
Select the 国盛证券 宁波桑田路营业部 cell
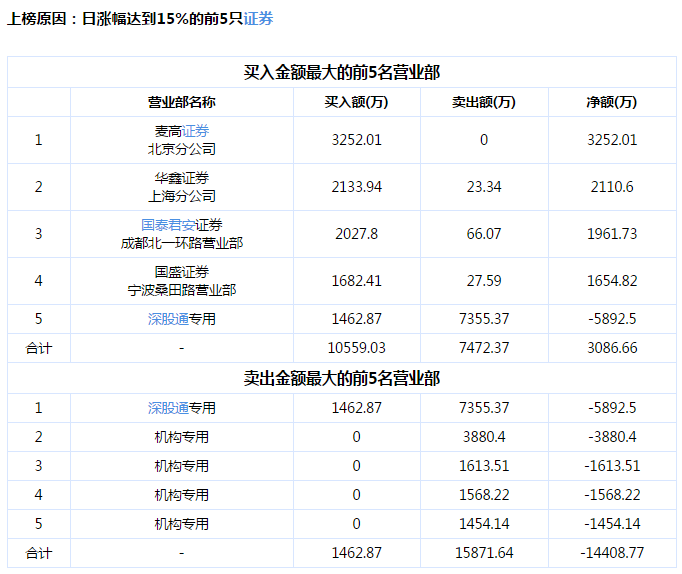(x=181, y=281)
